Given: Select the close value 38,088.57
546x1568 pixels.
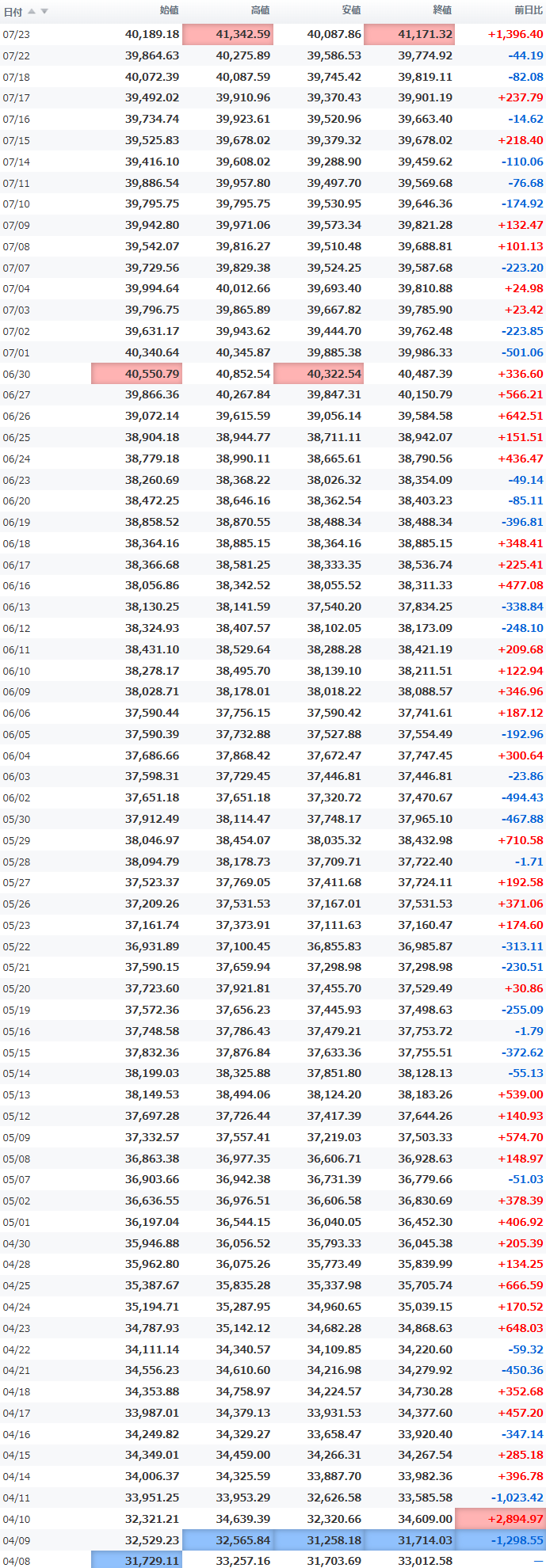Looking at the screenshot, I should pyautogui.click(x=426, y=691).
